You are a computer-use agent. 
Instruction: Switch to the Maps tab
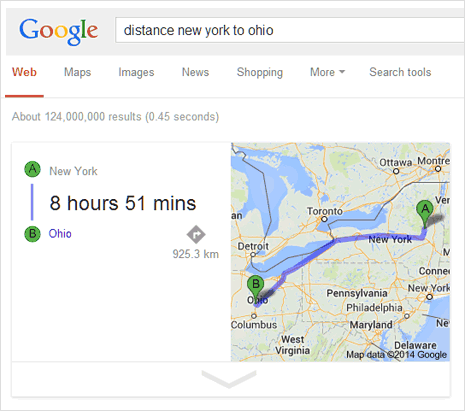[77, 72]
